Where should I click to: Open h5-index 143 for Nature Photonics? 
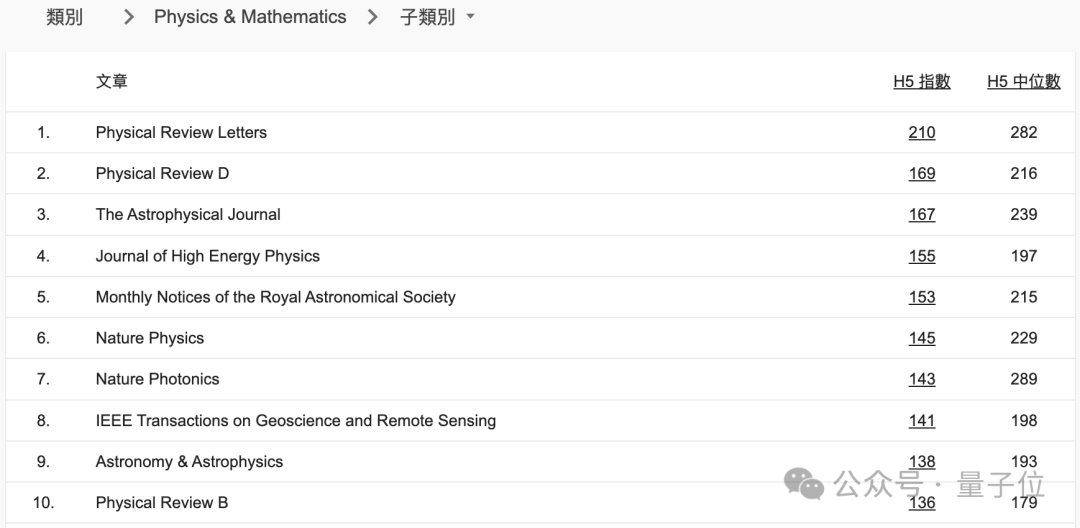click(922, 379)
